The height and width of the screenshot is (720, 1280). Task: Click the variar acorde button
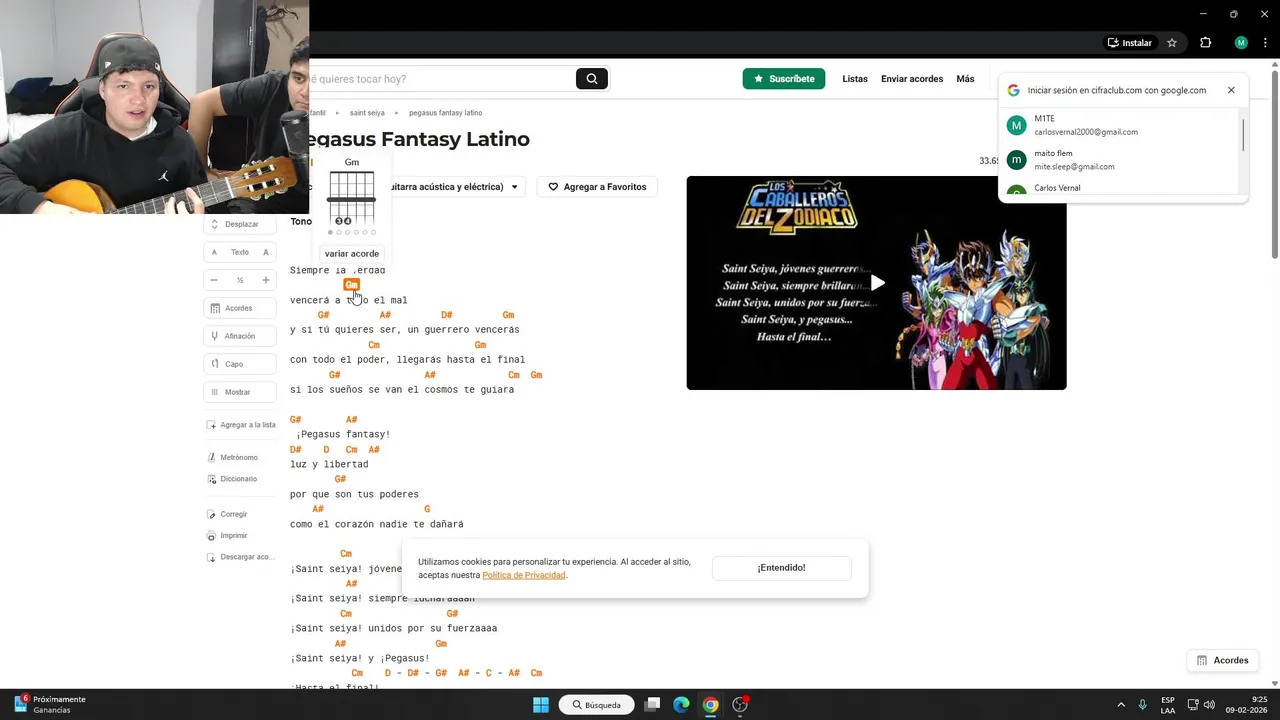click(x=352, y=254)
